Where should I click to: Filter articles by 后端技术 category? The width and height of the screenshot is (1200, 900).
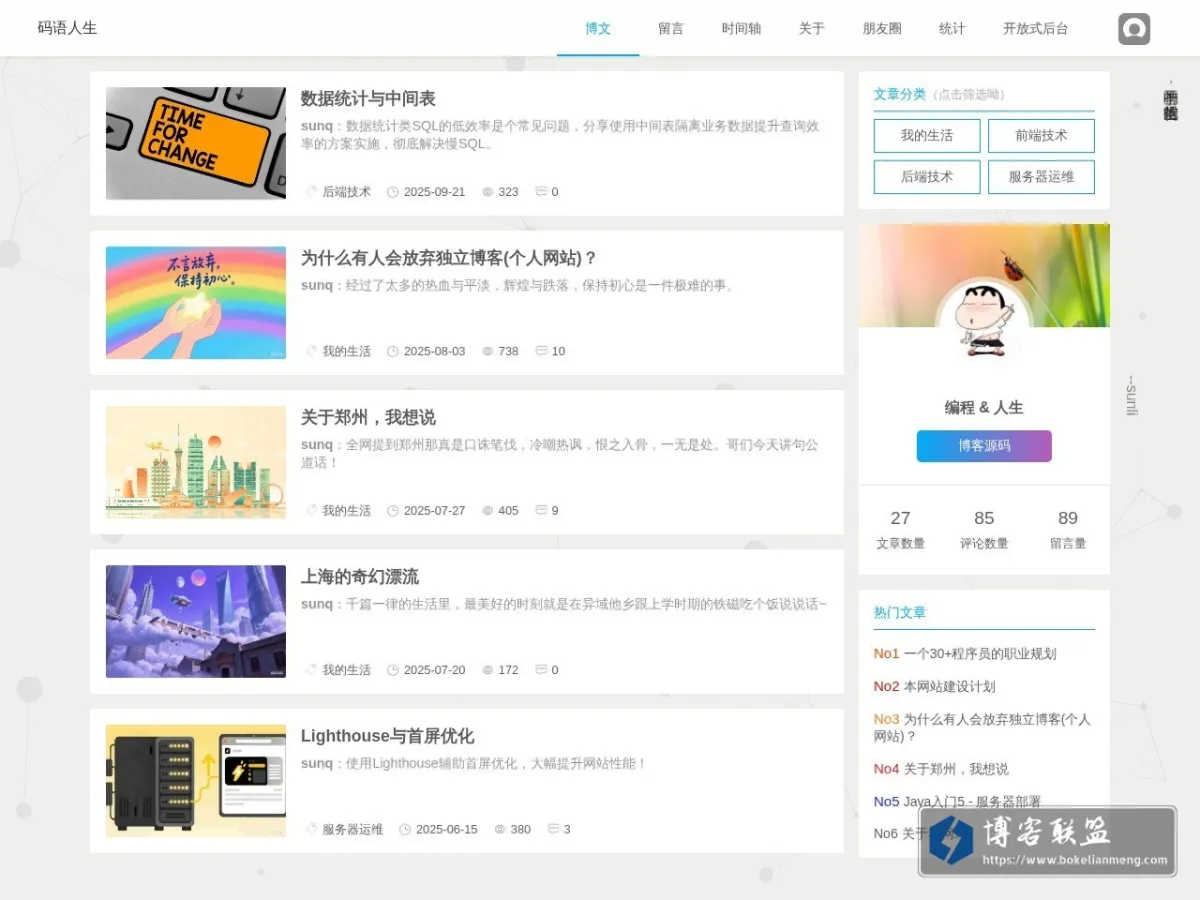[x=927, y=177]
